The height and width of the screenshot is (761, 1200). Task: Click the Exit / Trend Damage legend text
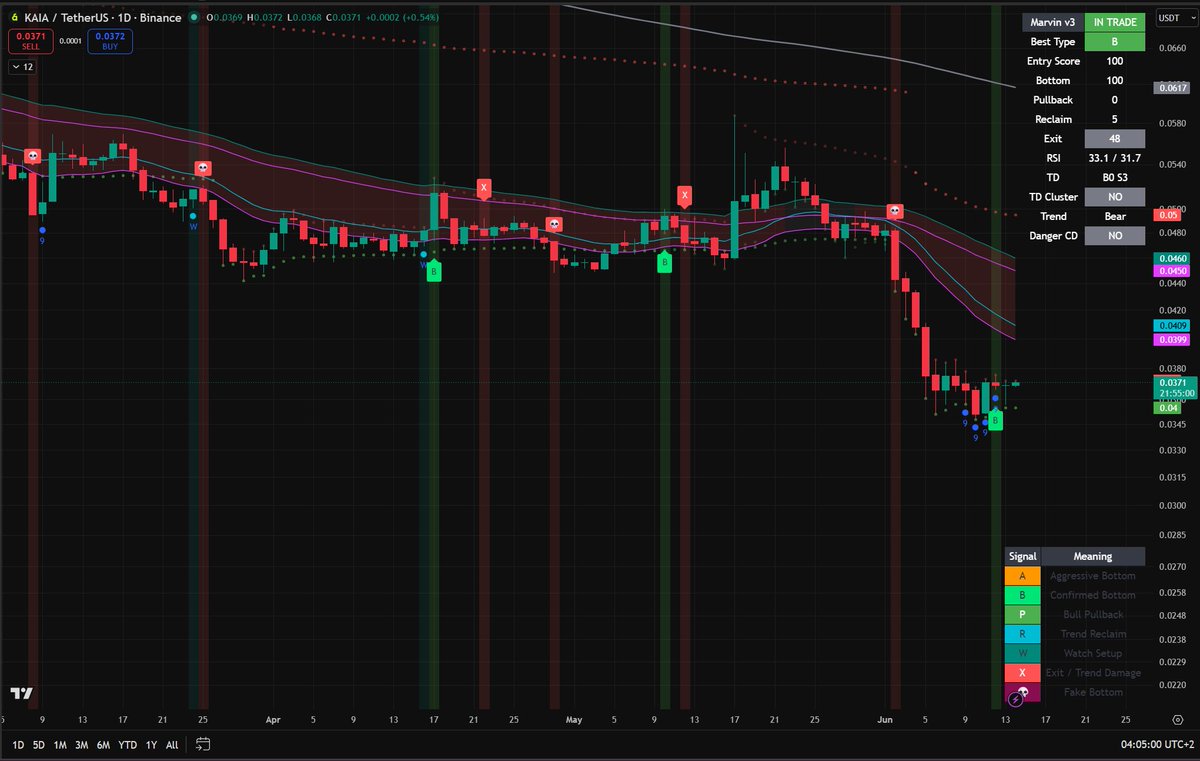tap(1093, 673)
